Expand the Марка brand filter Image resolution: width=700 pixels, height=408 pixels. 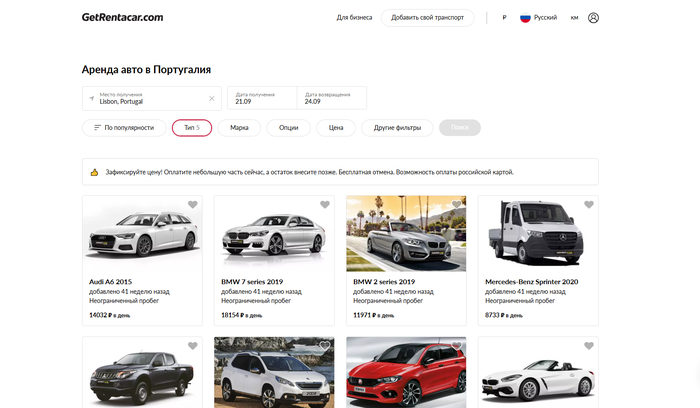coord(240,128)
